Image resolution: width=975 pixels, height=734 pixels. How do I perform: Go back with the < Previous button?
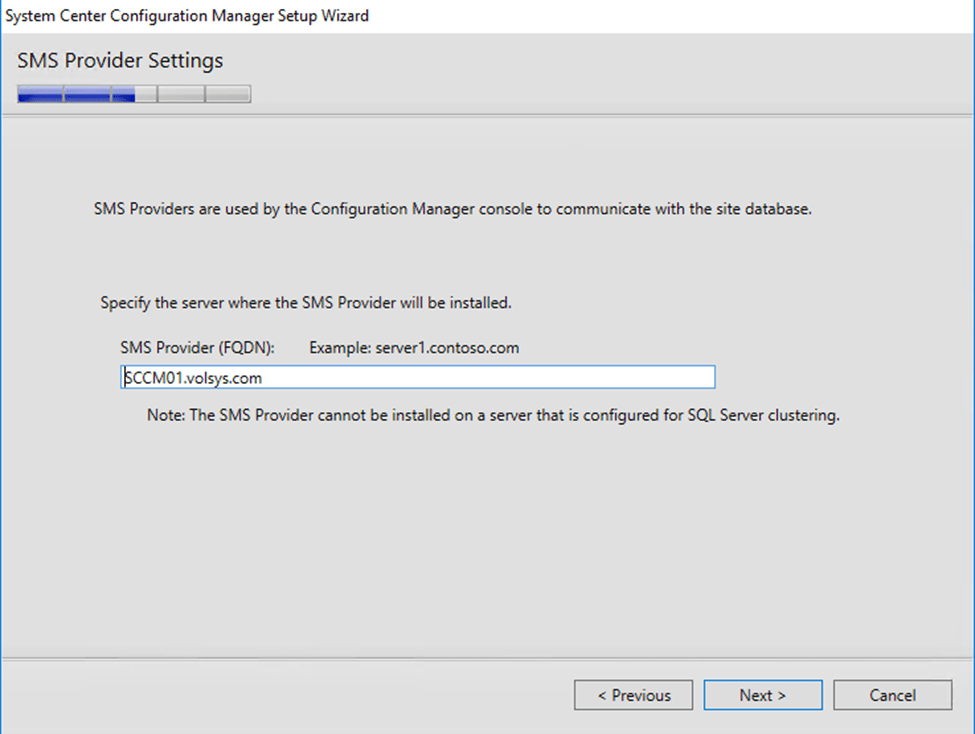click(x=634, y=695)
